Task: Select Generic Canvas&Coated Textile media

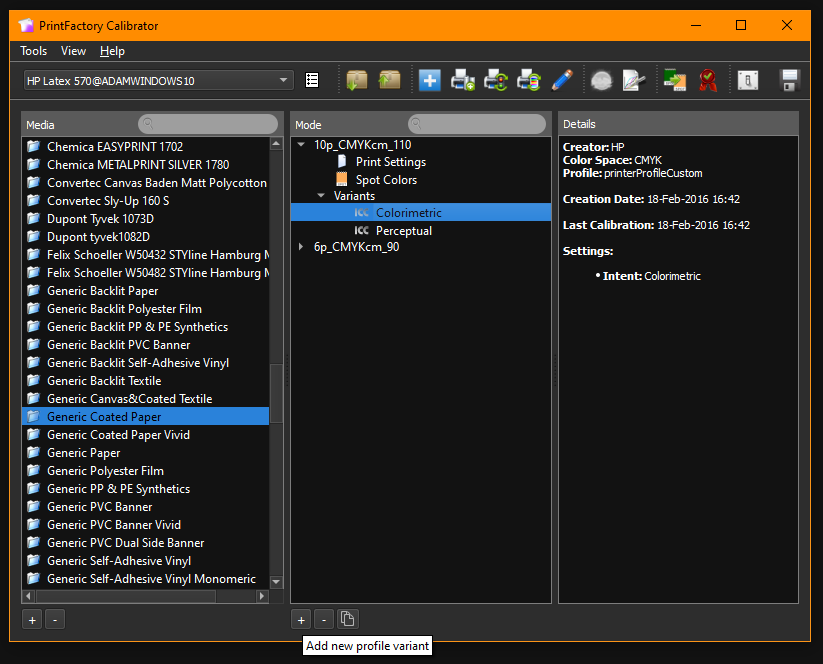Action: click(x=145, y=399)
